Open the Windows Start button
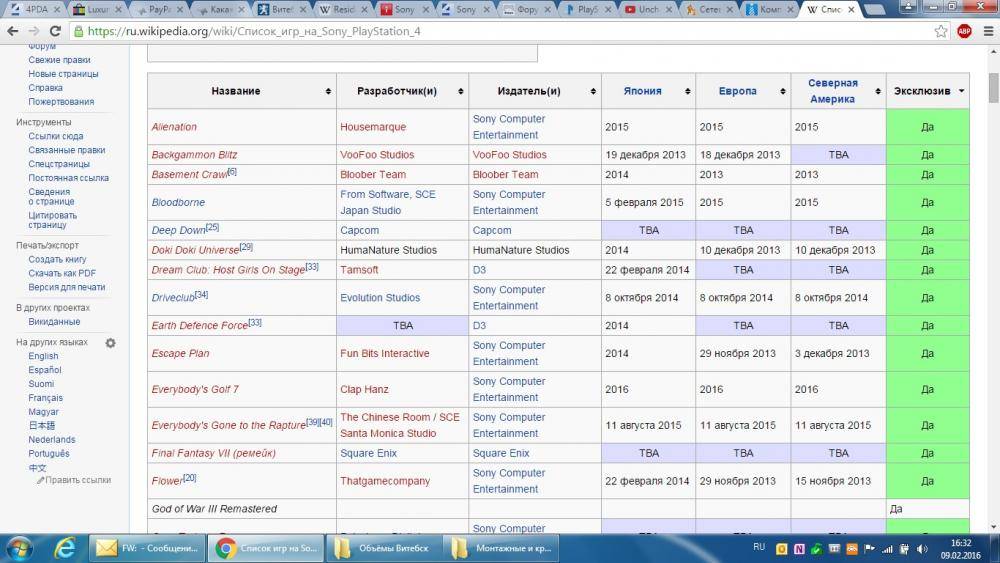1000x563 pixels. (20, 547)
